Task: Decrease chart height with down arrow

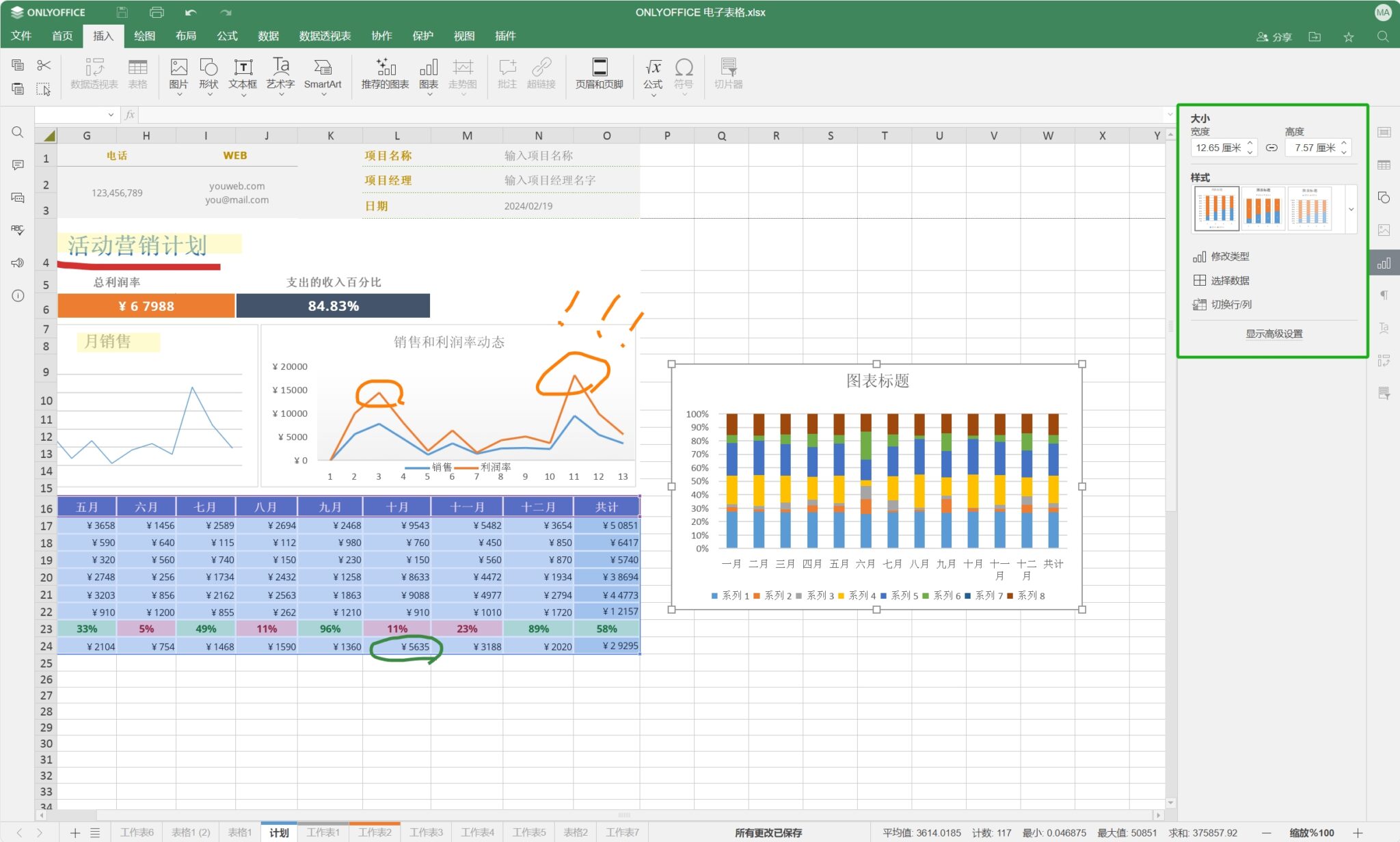Action: click(1344, 152)
